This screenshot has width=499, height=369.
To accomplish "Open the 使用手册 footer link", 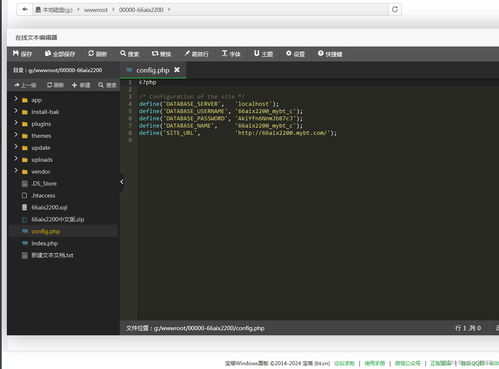I will click(x=375, y=363).
